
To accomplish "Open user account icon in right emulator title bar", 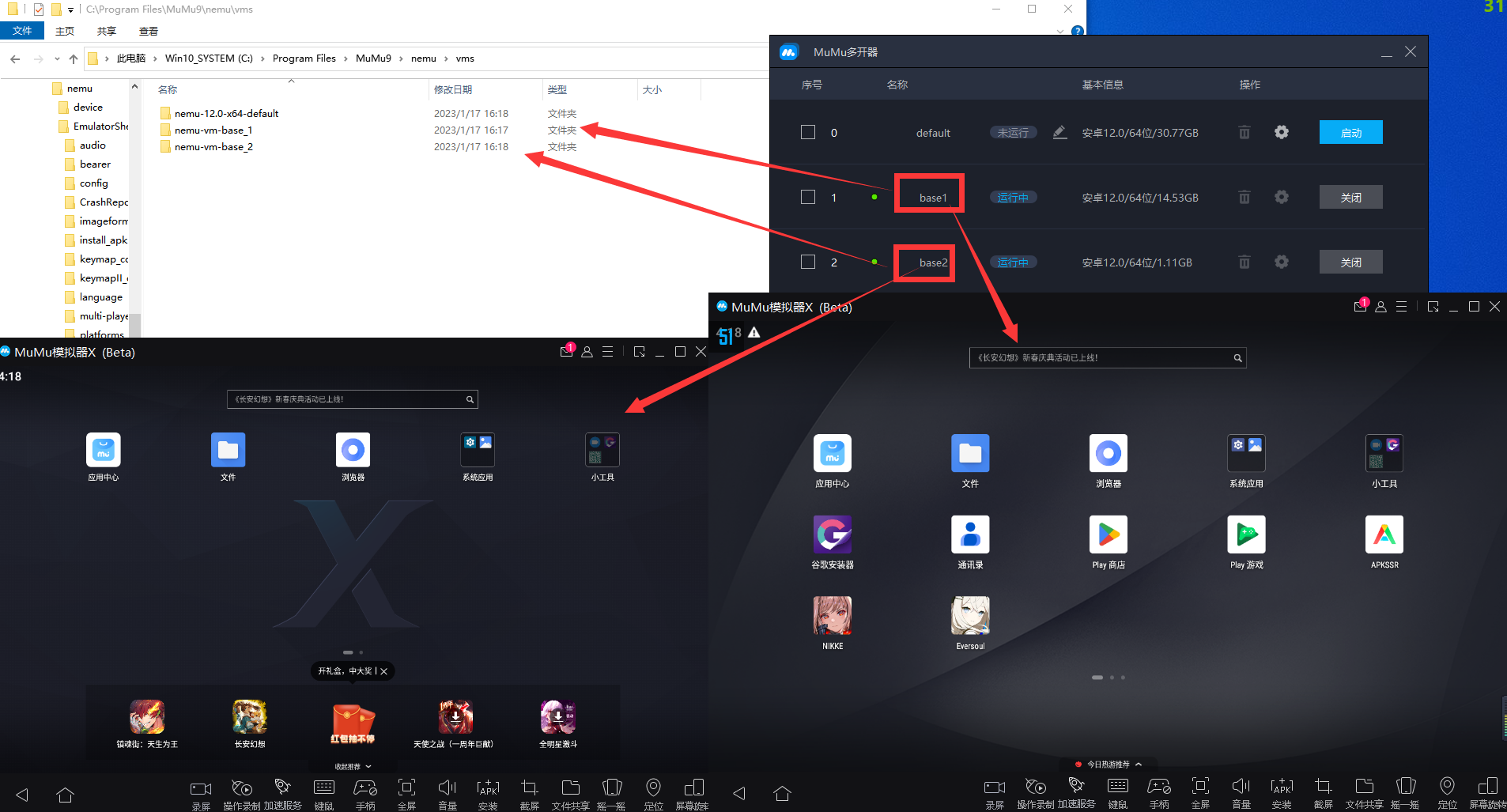I will 1380,307.
